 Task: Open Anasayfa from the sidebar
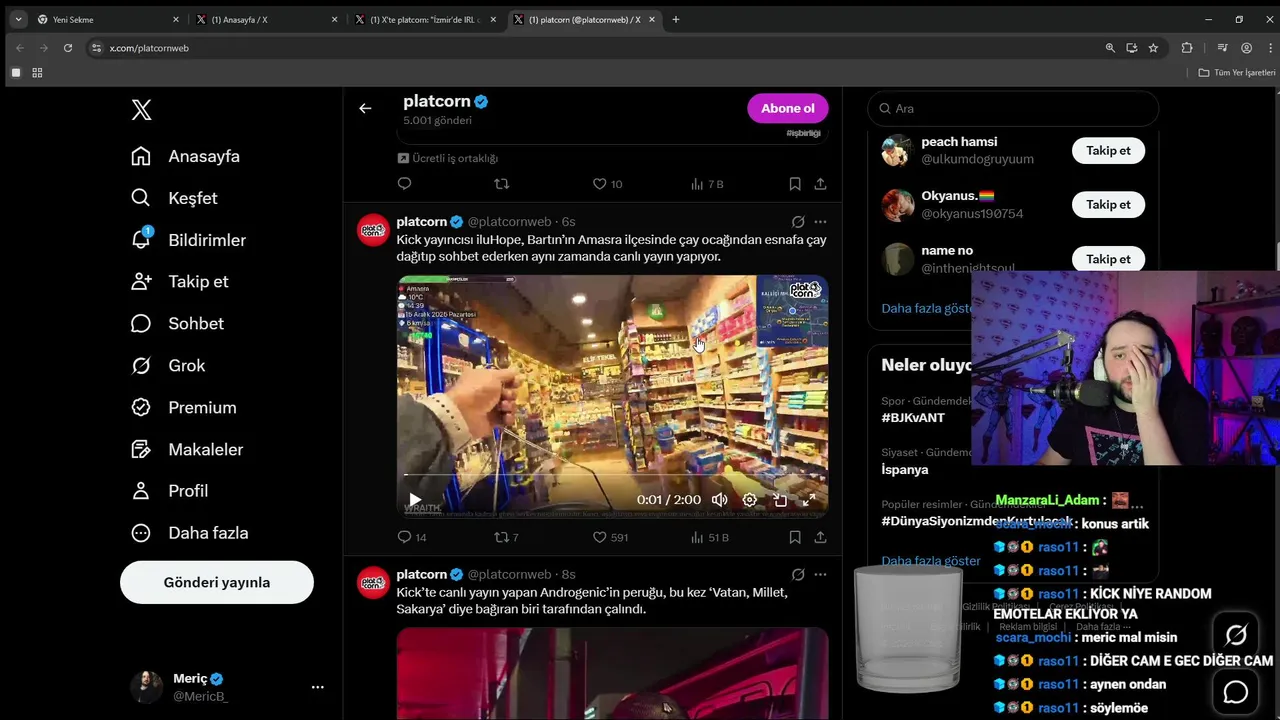tap(186, 156)
